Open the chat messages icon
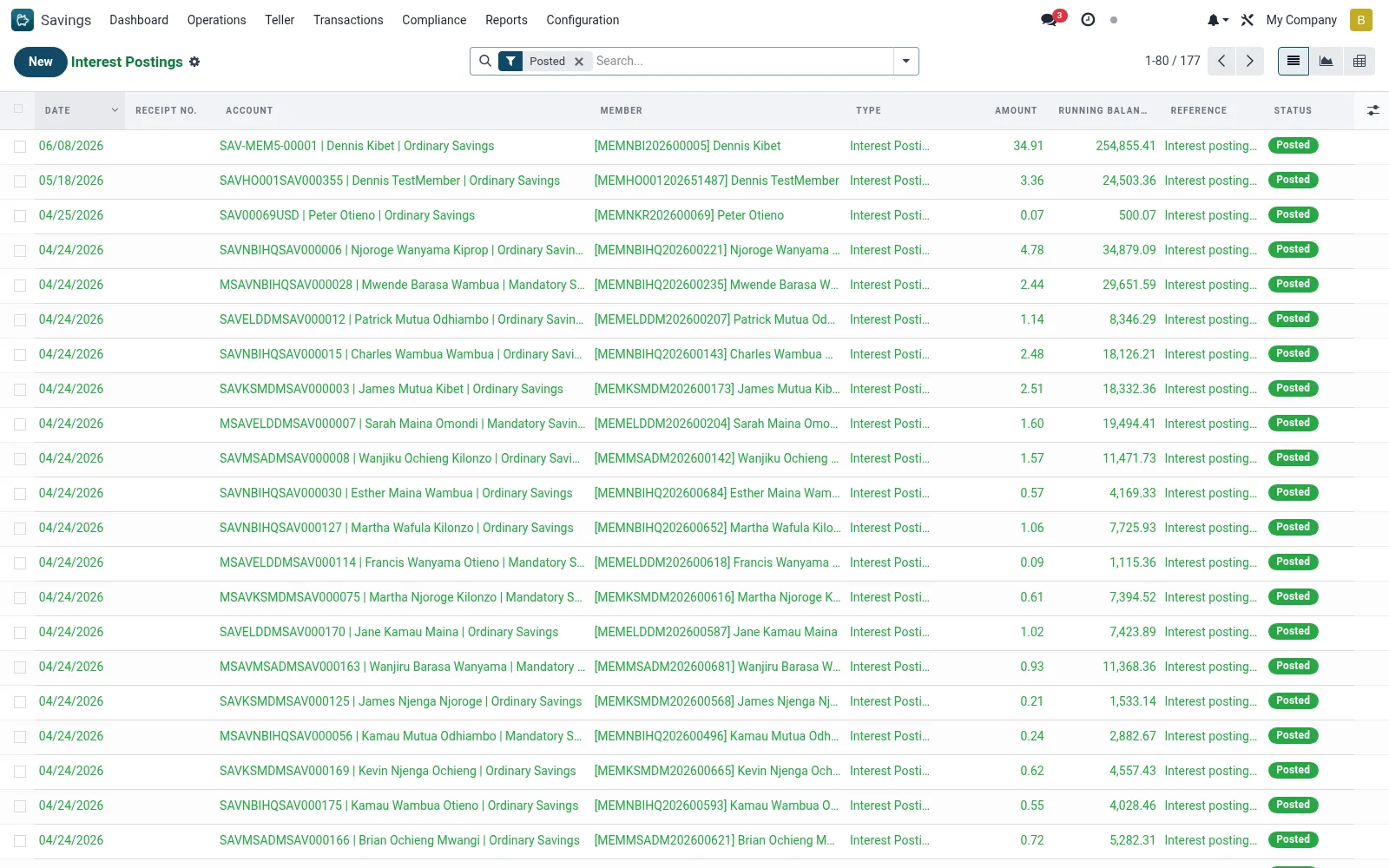 (x=1050, y=20)
